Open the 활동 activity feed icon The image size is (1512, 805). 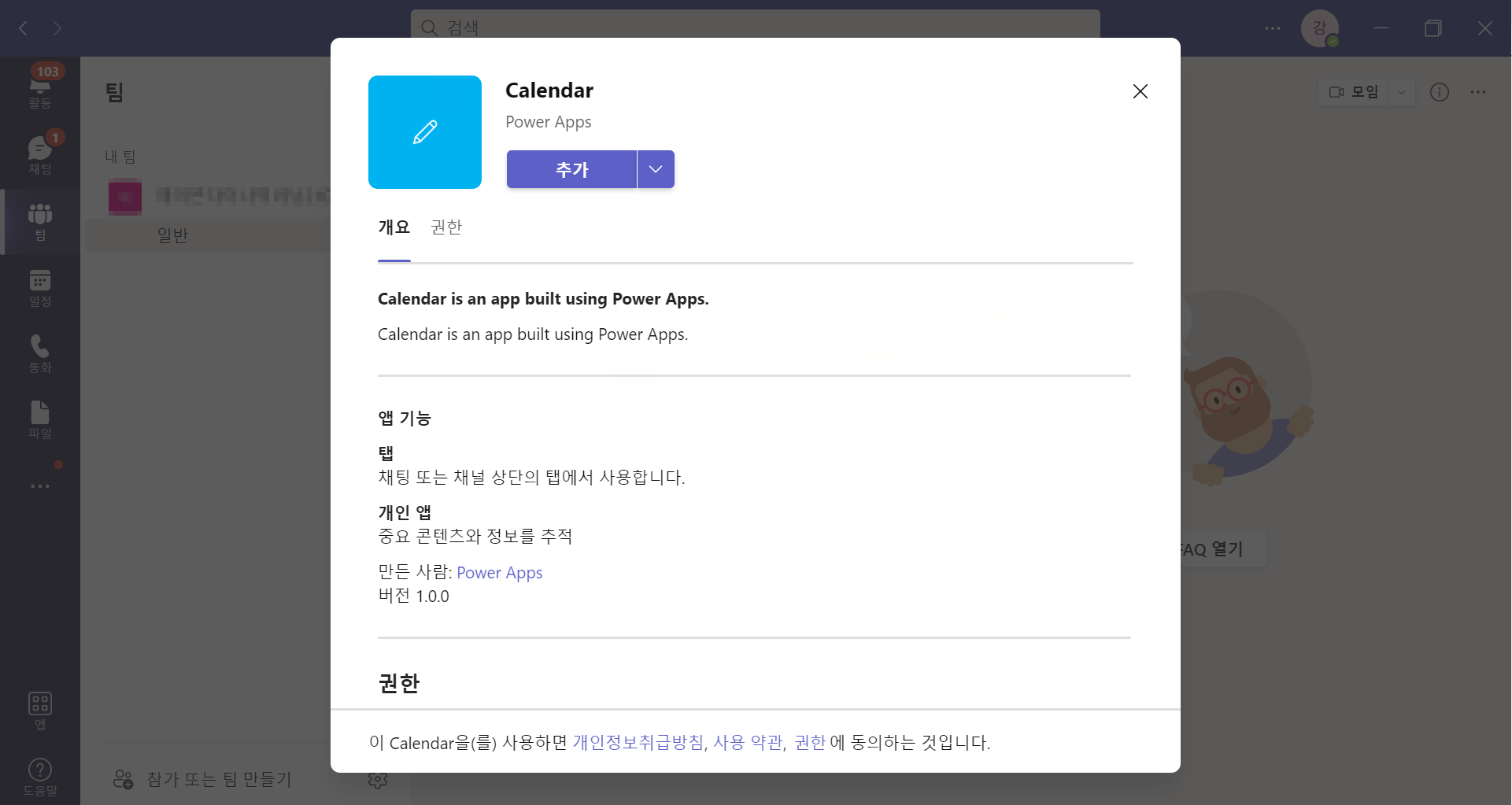point(40,88)
